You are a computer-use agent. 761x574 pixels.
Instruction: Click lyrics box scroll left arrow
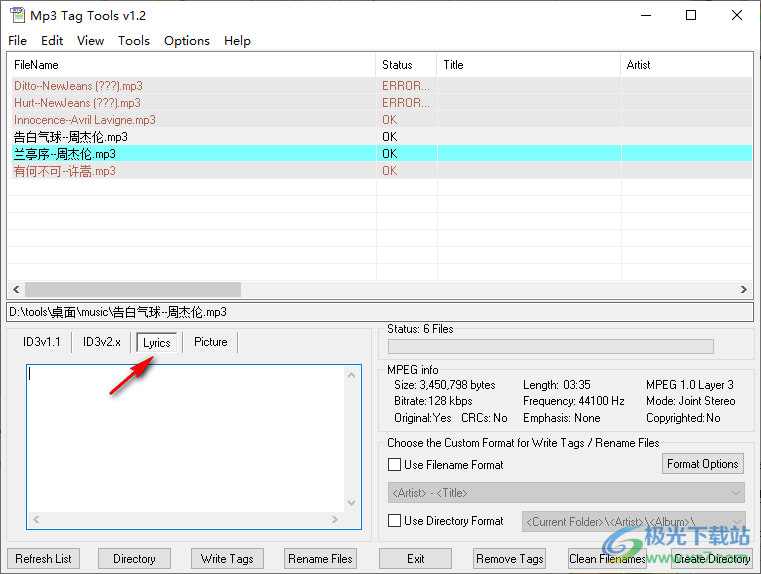(x=36, y=519)
